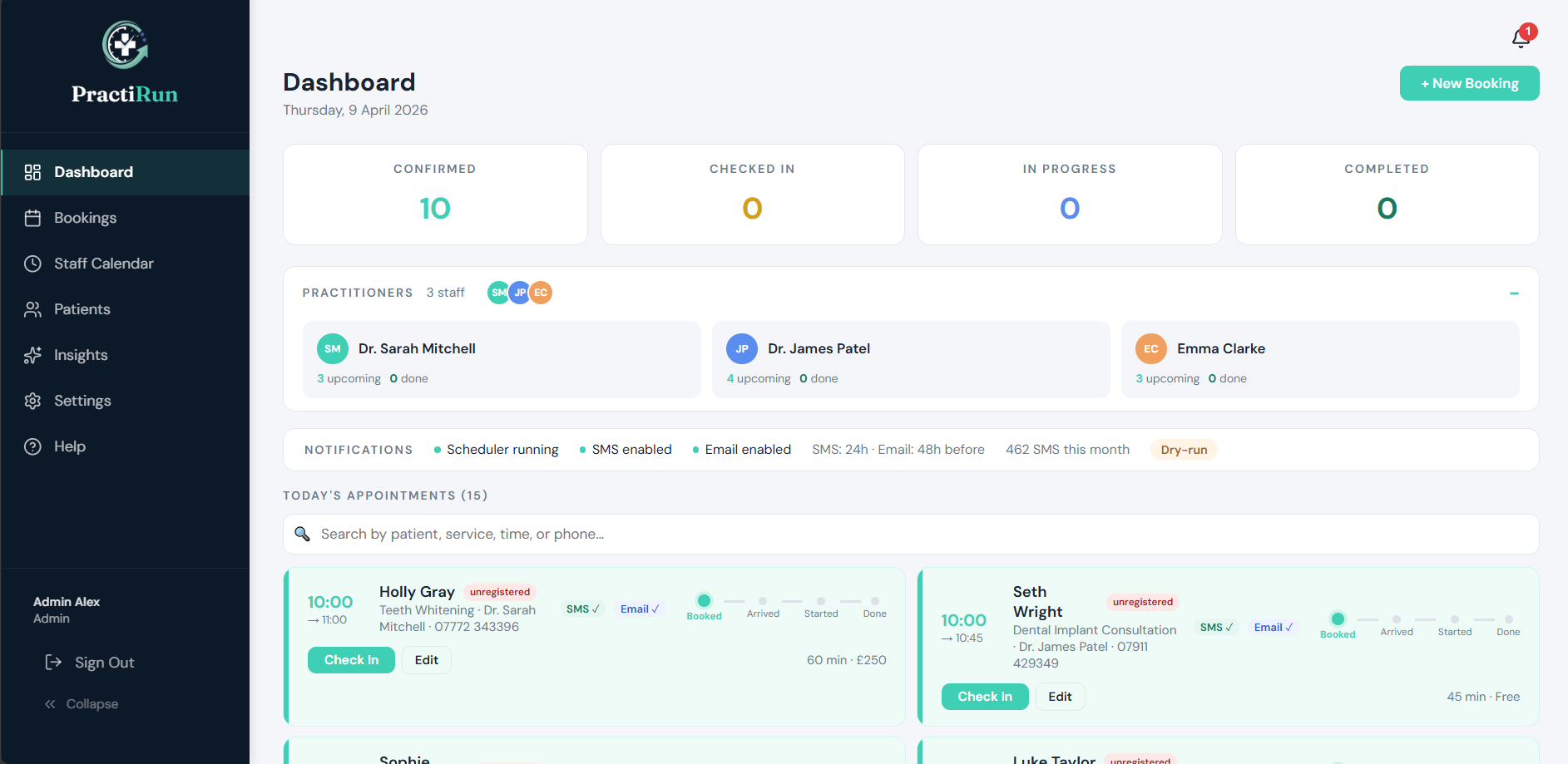Click the Dry-run badge
The height and width of the screenshot is (764, 1568).
click(1184, 450)
